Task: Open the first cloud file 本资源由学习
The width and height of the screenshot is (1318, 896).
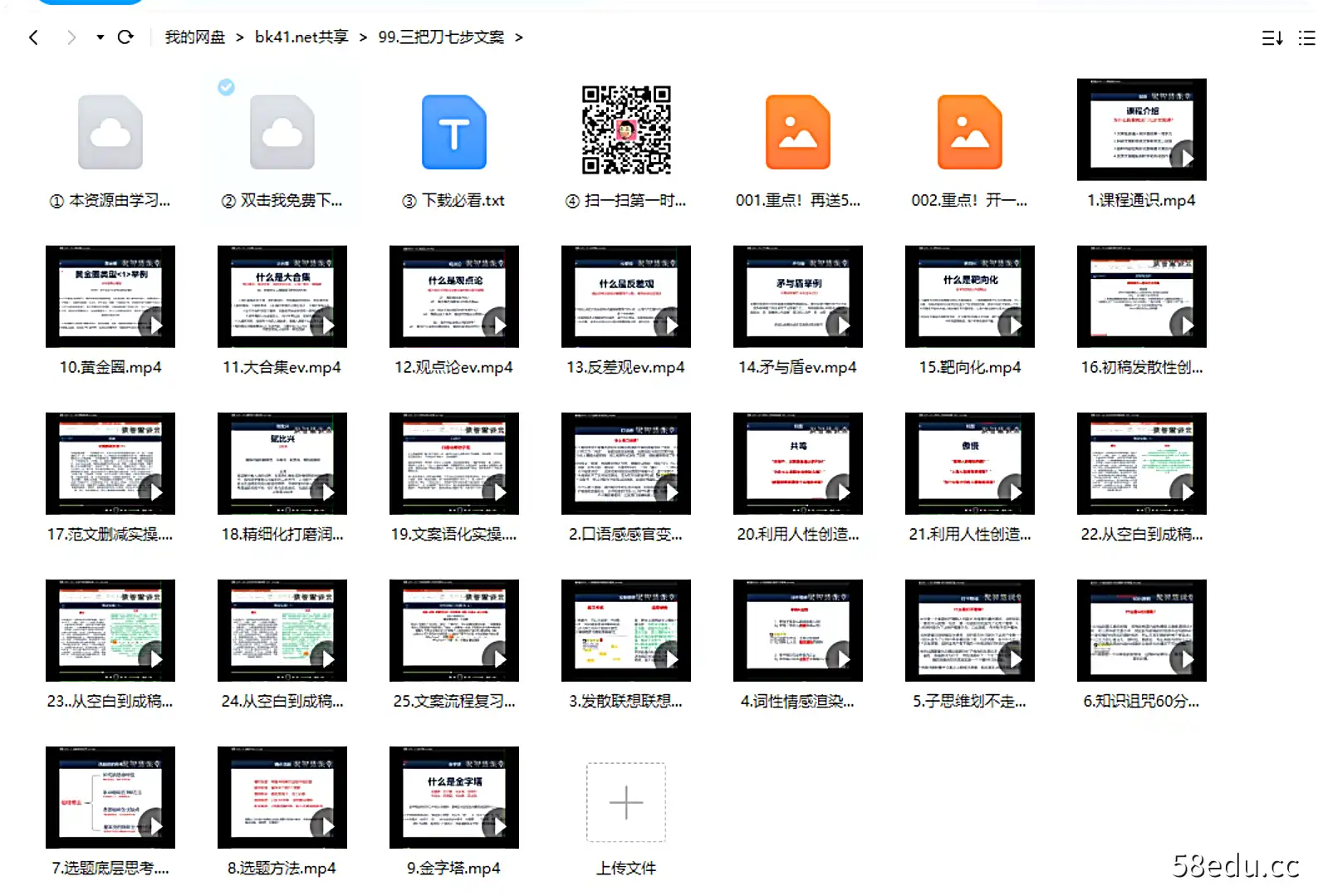Action: click(x=110, y=132)
